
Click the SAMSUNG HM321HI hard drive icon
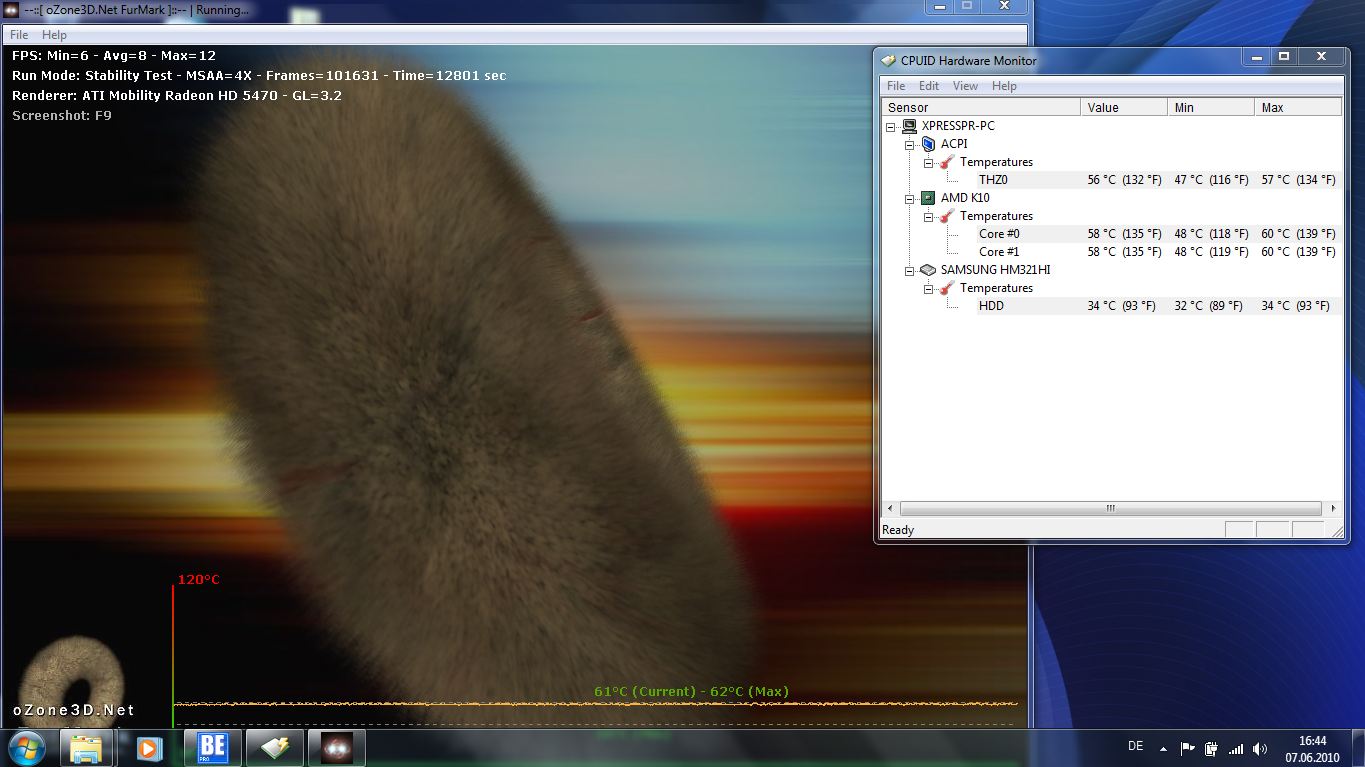point(928,270)
